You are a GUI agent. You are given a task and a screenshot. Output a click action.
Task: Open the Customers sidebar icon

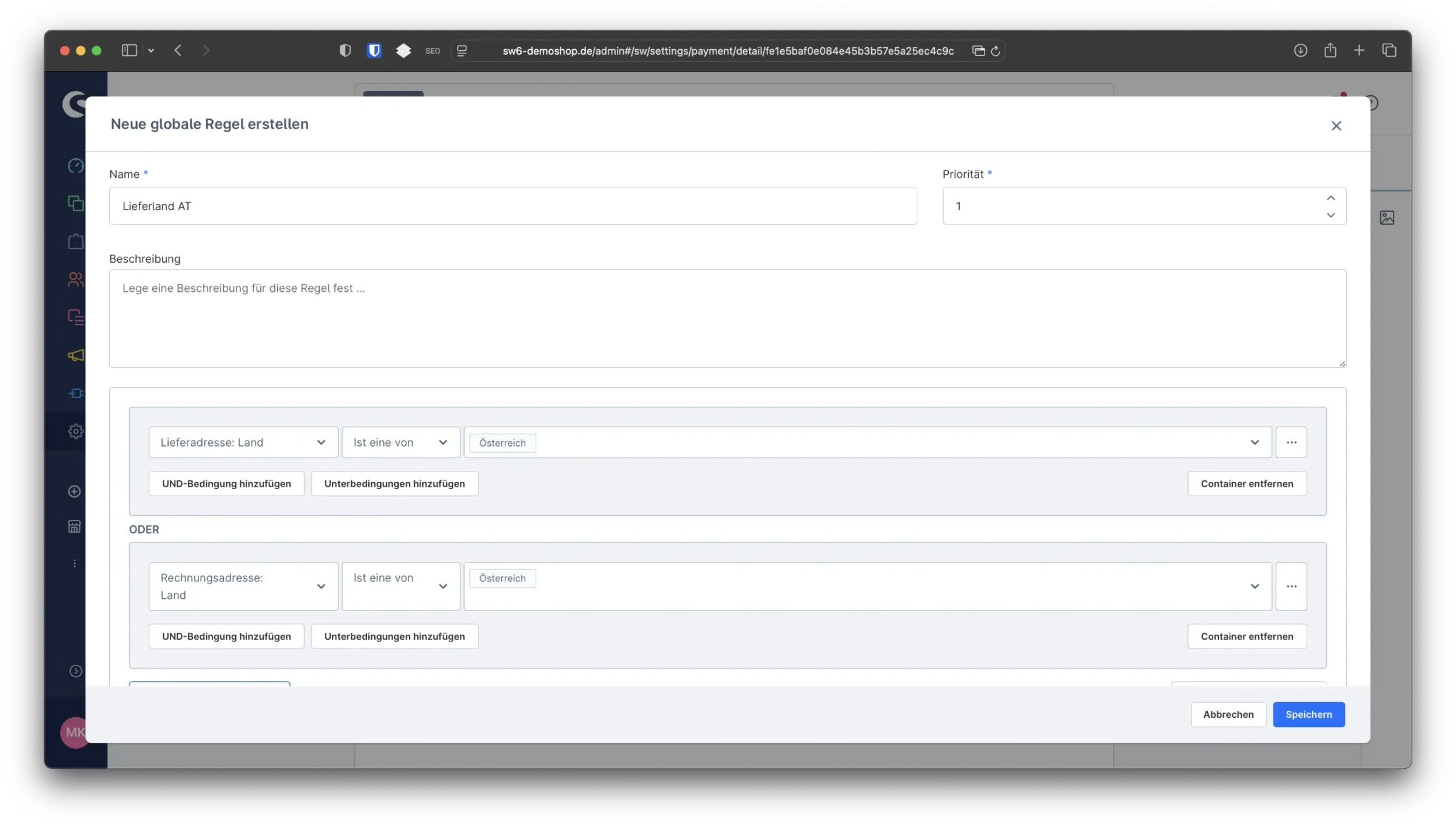75,279
